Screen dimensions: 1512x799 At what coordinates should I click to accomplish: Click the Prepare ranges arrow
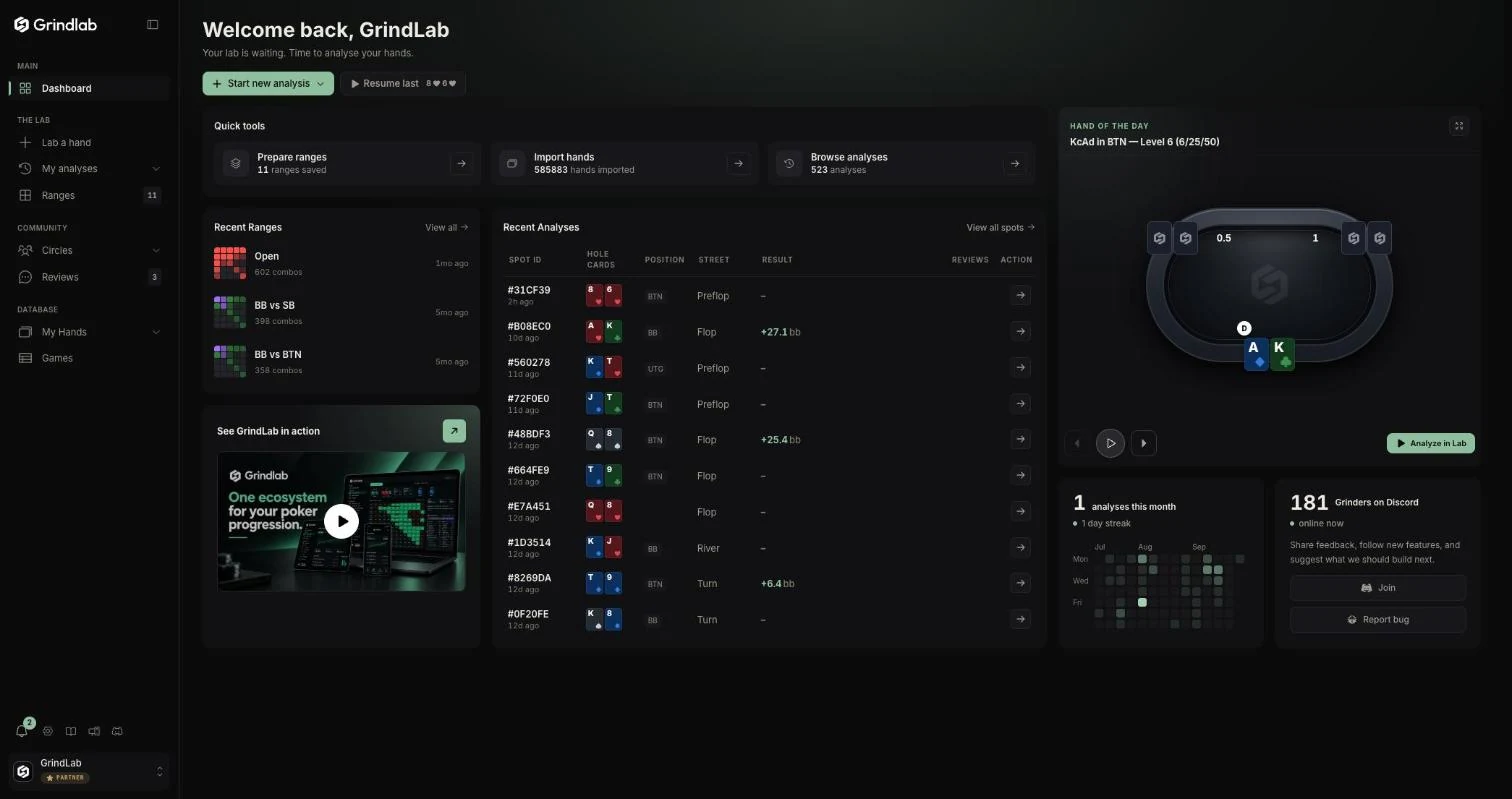coord(461,163)
